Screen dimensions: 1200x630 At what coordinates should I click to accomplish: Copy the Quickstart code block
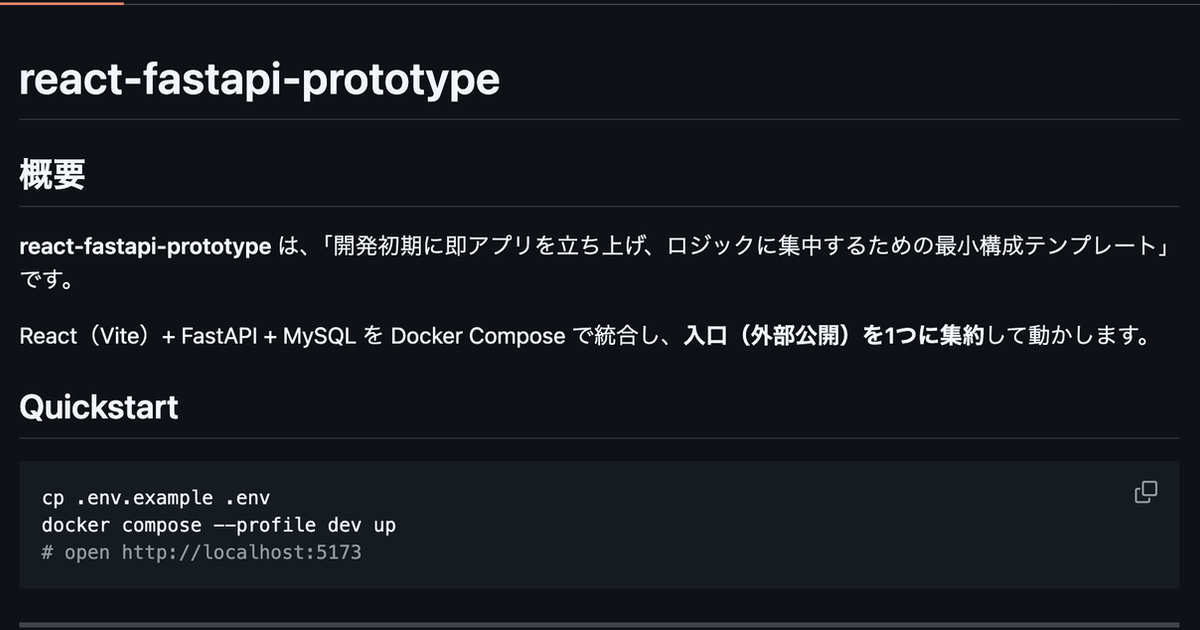[1145, 492]
